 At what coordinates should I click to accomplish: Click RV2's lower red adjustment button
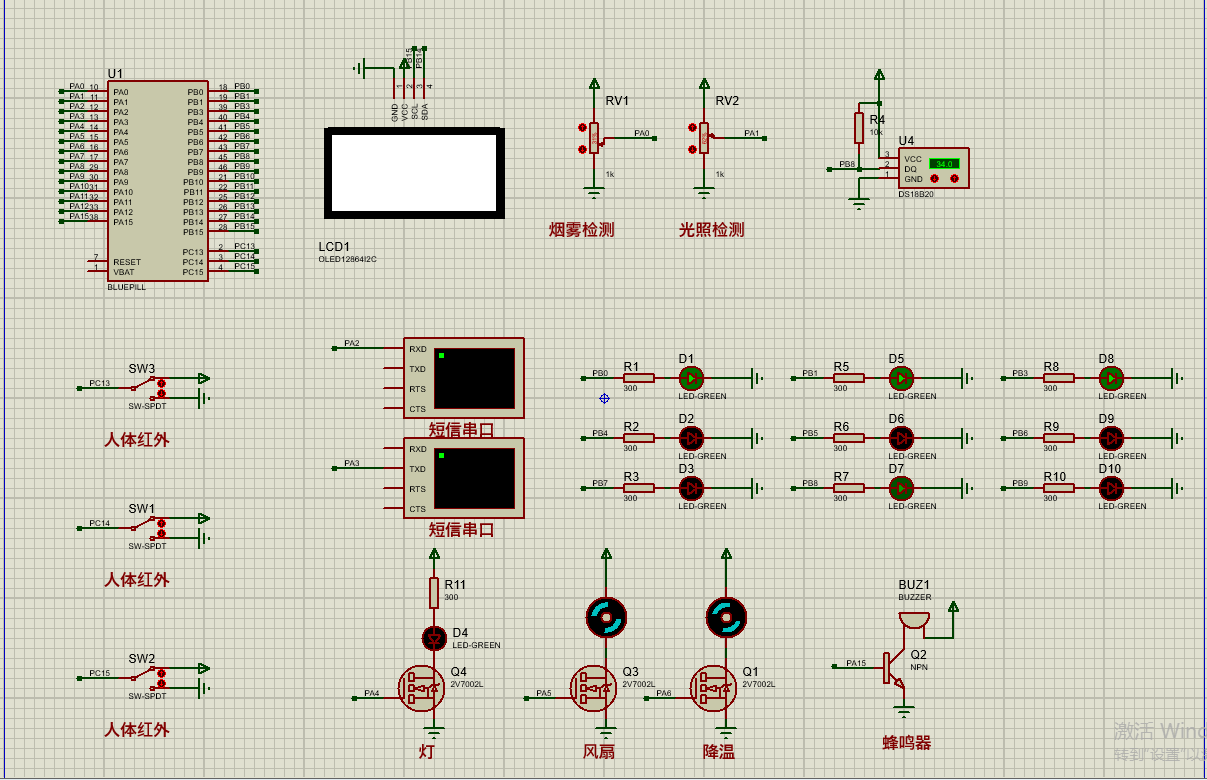692,150
